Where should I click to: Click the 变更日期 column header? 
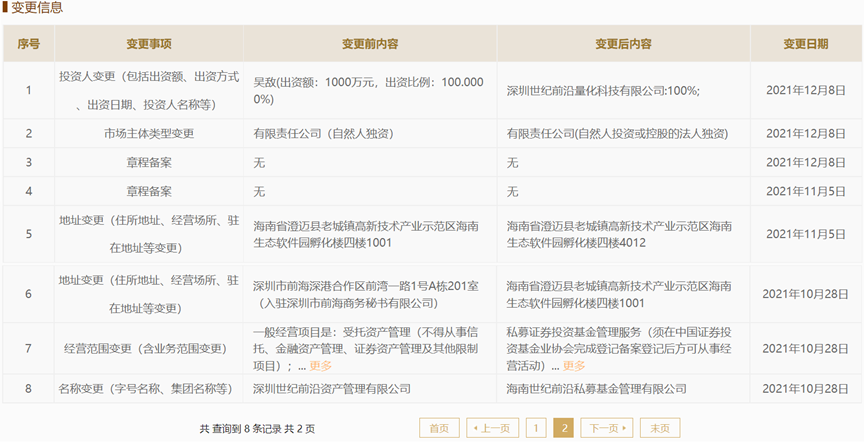click(x=806, y=44)
